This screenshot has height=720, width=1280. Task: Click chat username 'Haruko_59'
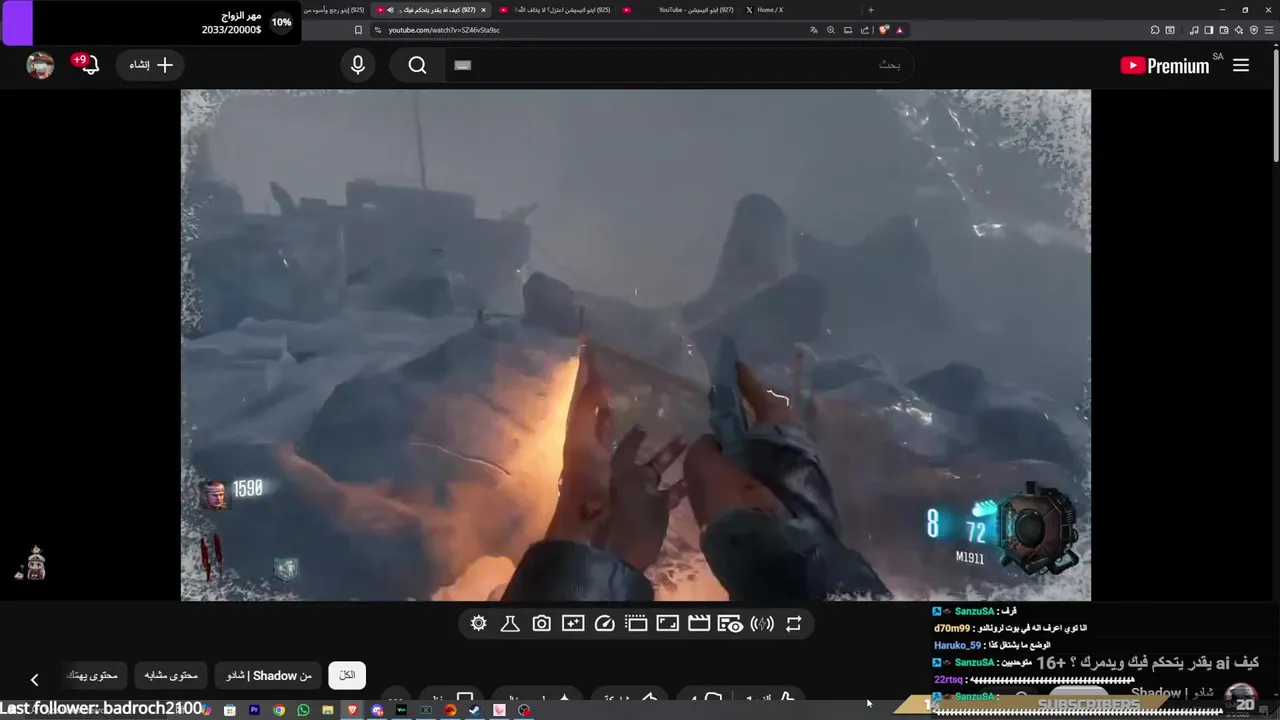(957, 645)
